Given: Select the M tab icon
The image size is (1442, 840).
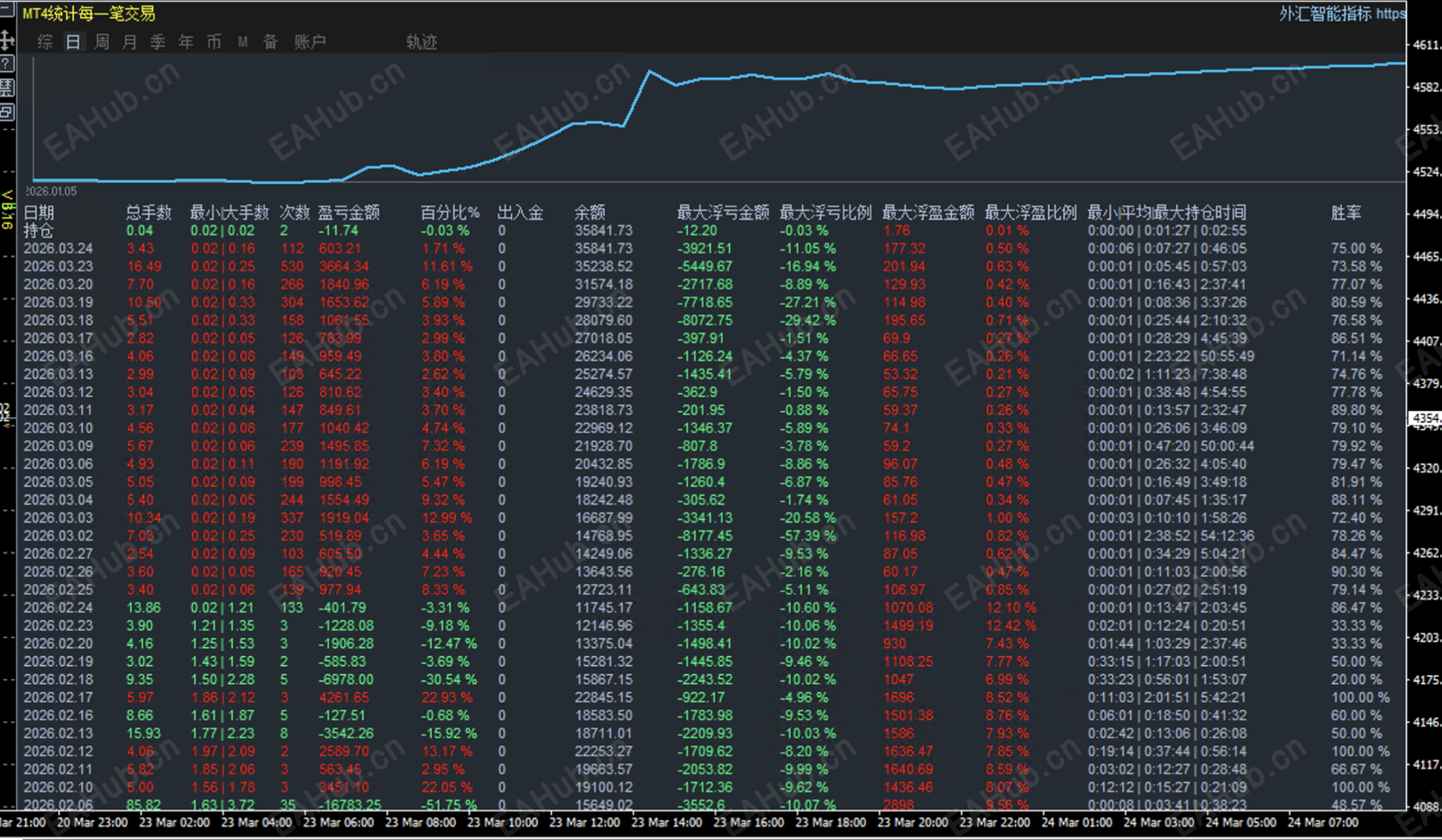Looking at the screenshot, I should 242,41.
